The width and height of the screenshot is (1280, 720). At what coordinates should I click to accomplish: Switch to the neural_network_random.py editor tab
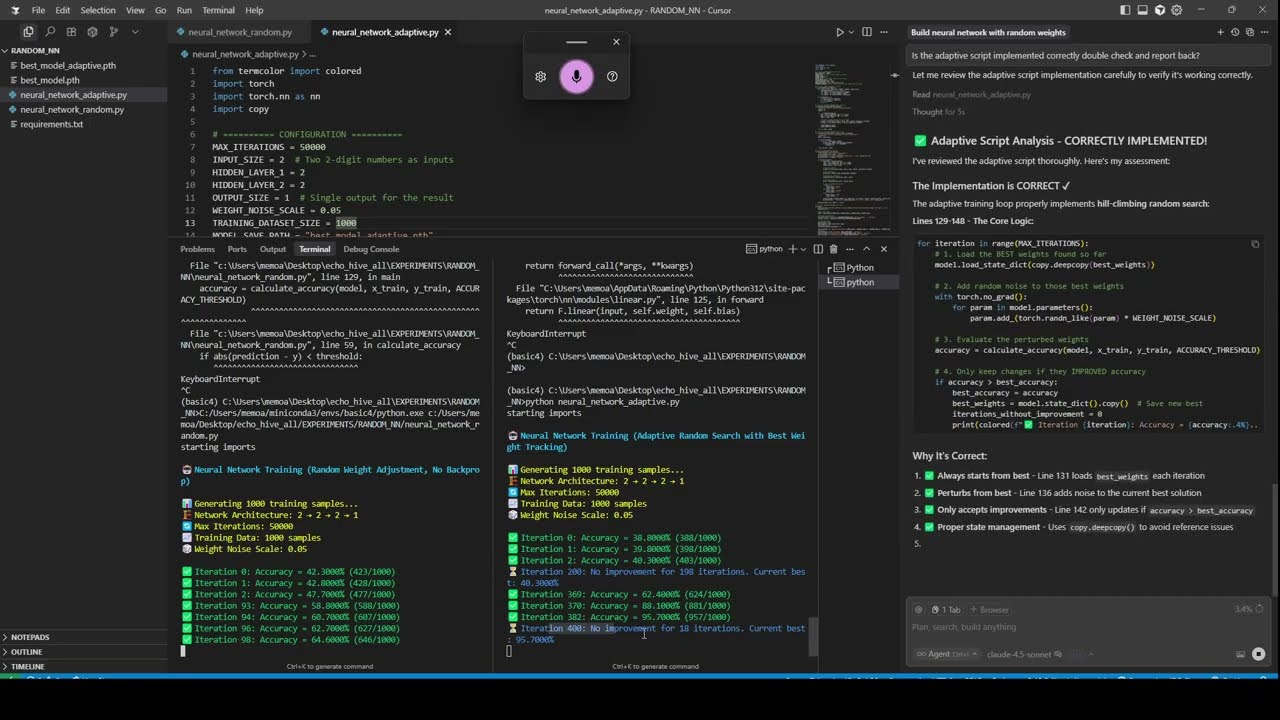[240, 32]
